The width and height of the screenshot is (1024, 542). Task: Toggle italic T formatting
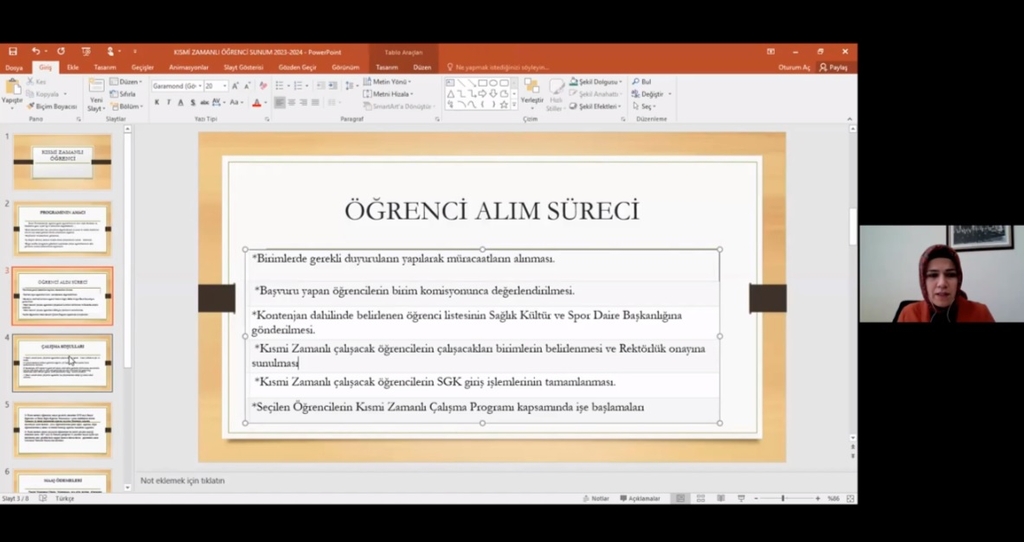168,103
